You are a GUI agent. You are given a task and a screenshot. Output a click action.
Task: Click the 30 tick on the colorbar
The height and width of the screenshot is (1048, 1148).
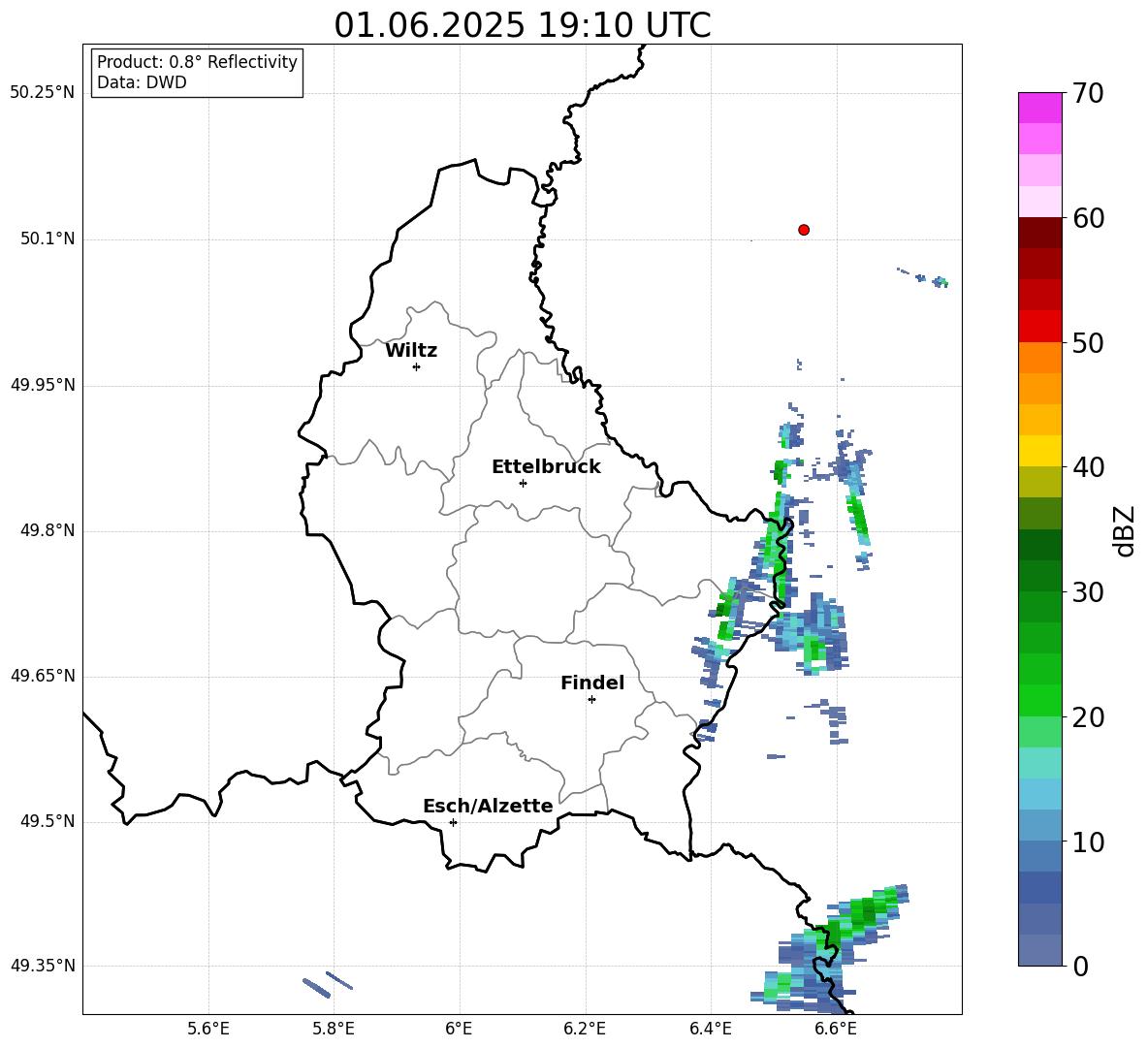(x=1087, y=592)
